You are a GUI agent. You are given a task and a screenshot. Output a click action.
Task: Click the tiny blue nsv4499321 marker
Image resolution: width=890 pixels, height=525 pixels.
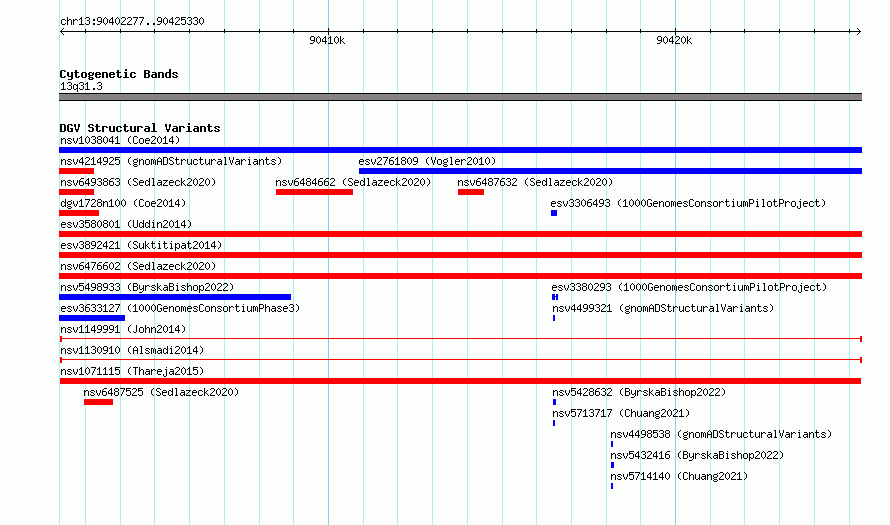click(x=554, y=318)
